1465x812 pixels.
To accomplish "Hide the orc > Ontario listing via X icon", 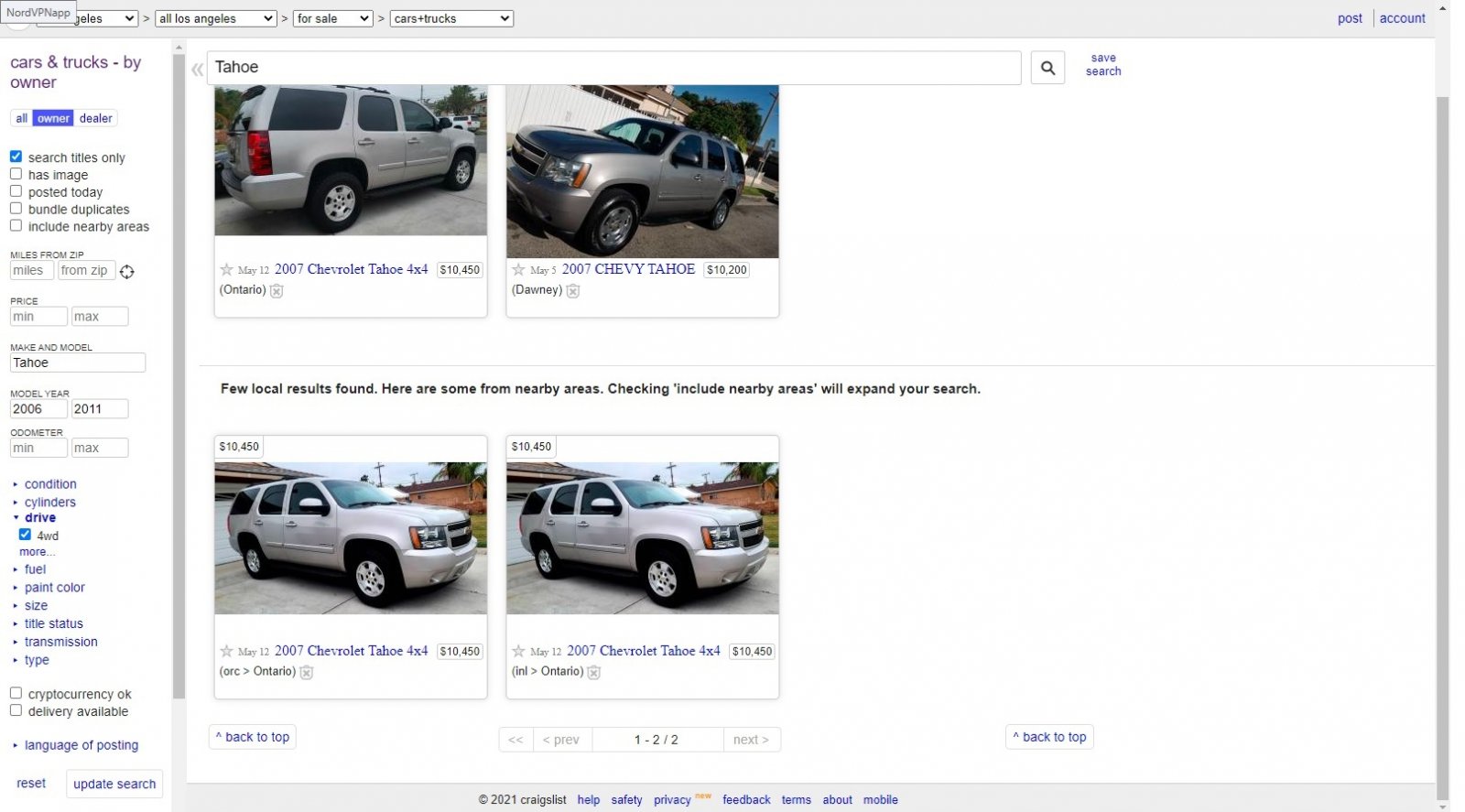I will point(307,673).
